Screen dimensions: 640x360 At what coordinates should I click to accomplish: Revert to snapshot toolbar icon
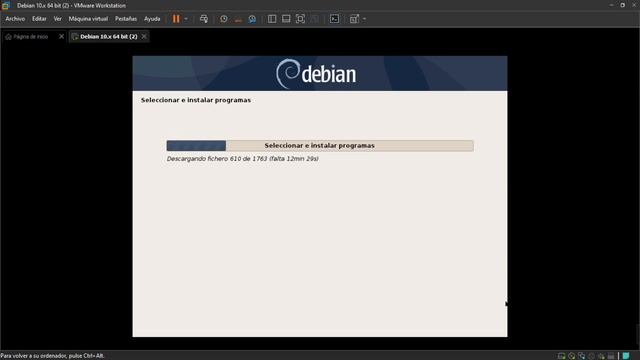tap(238, 19)
